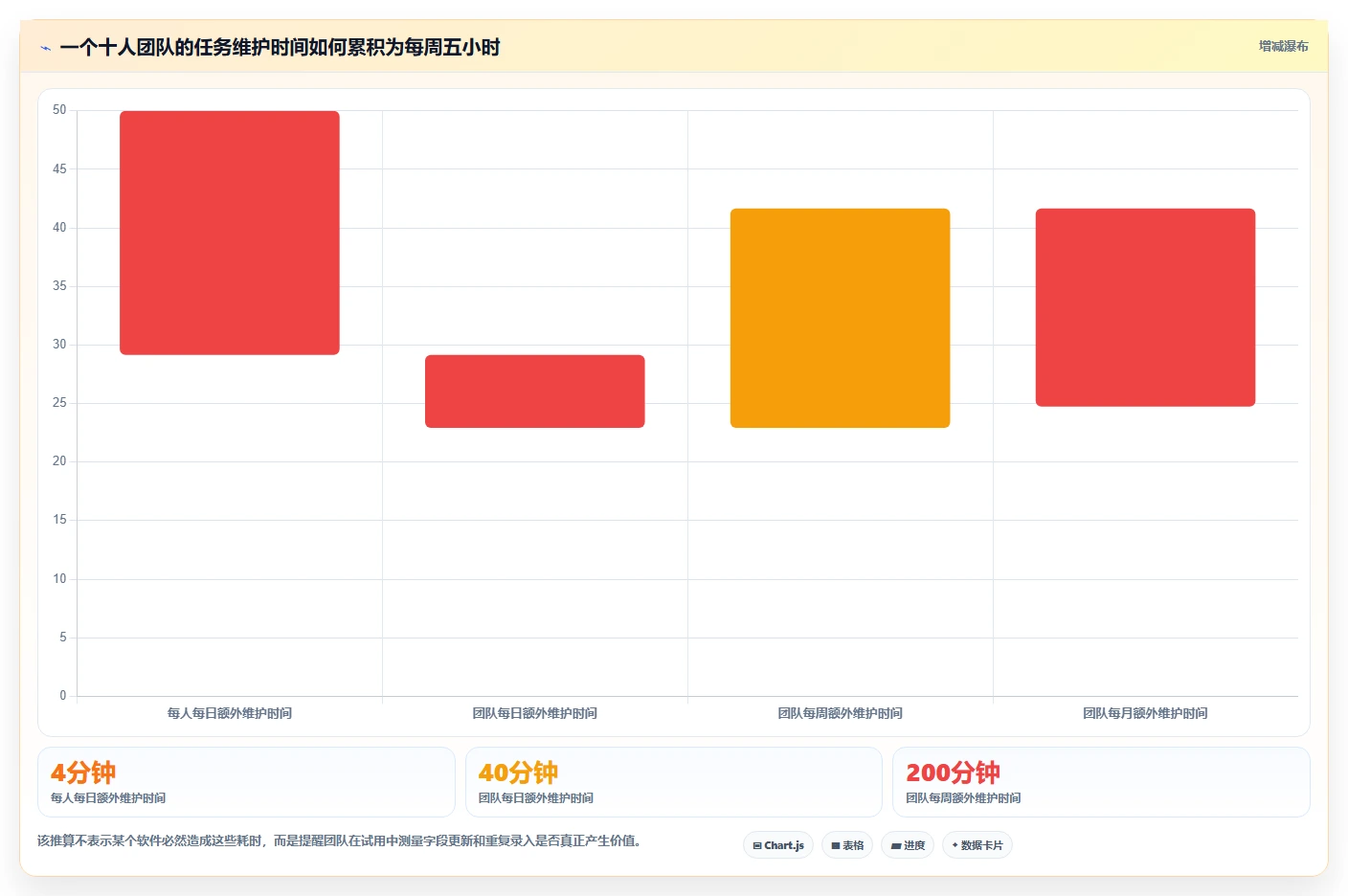Click the 增减瀑布 label in the header
Image resolution: width=1348 pixels, height=896 pixels.
tap(1283, 46)
